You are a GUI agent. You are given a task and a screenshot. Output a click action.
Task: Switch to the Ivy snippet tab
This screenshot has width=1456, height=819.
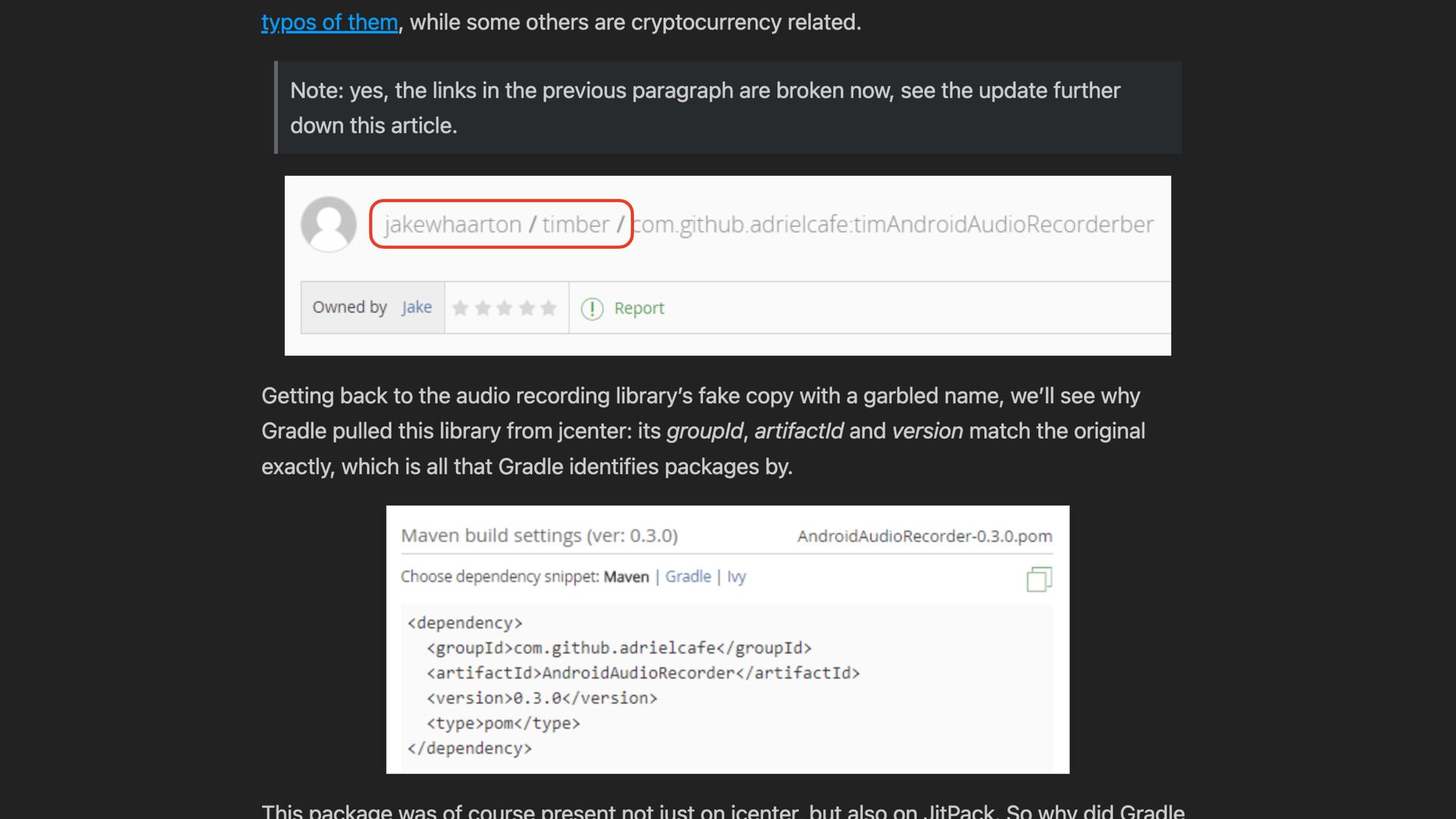[x=736, y=577]
